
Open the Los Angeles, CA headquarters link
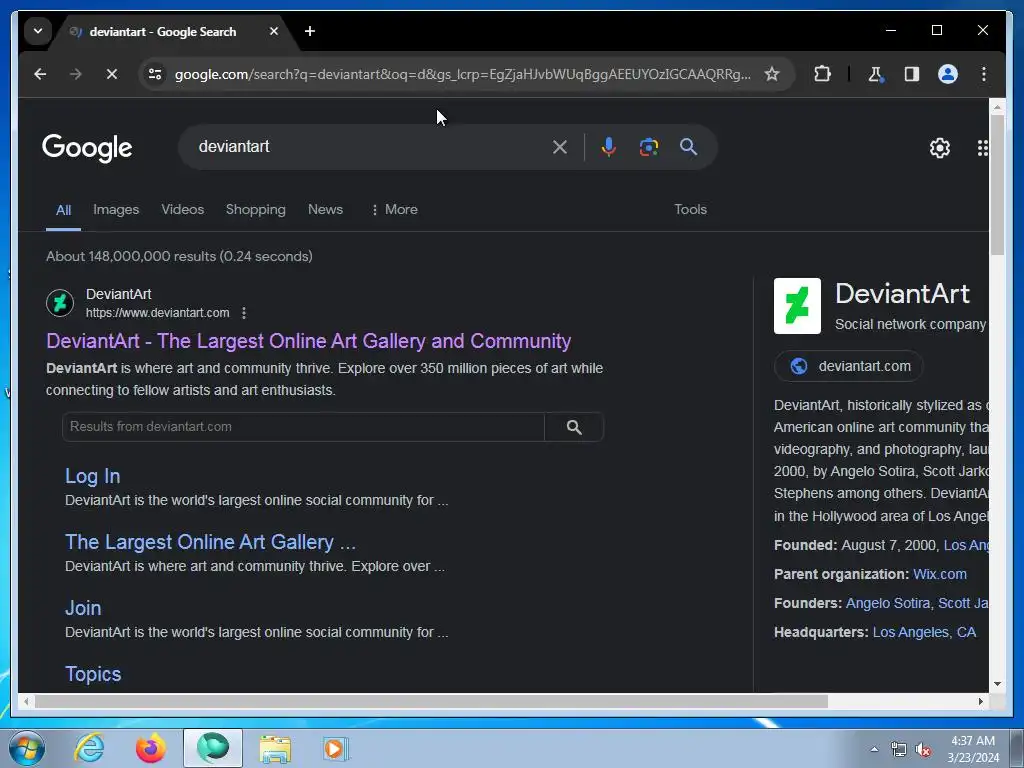[924, 632]
